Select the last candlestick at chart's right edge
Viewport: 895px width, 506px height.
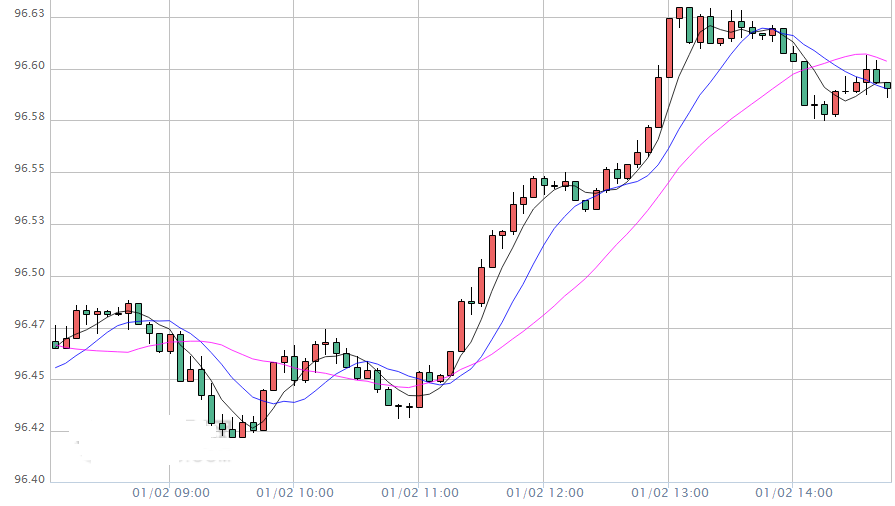pos(887,86)
